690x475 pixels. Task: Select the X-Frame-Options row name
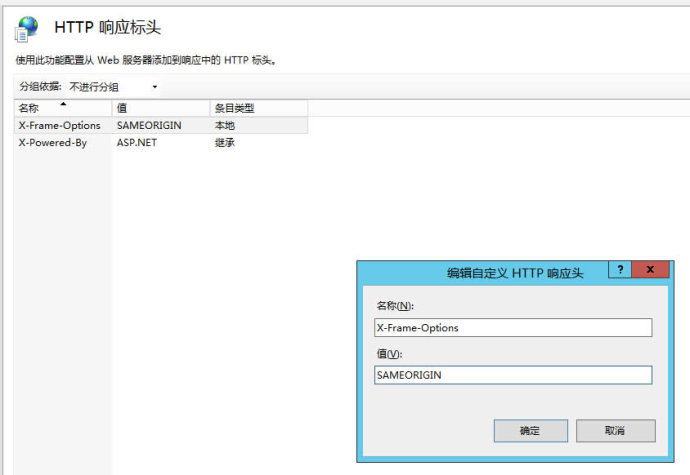pyautogui.click(x=59, y=125)
